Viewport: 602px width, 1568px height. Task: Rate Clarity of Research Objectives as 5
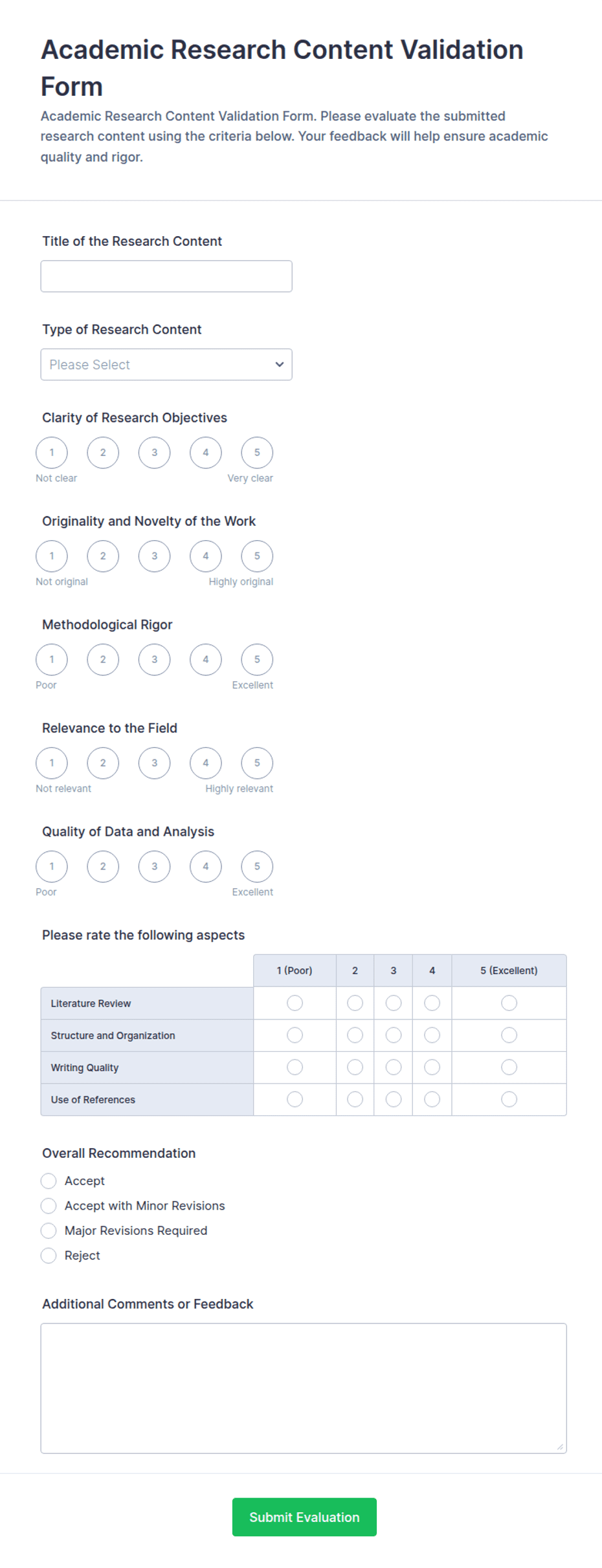tap(257, 453)
